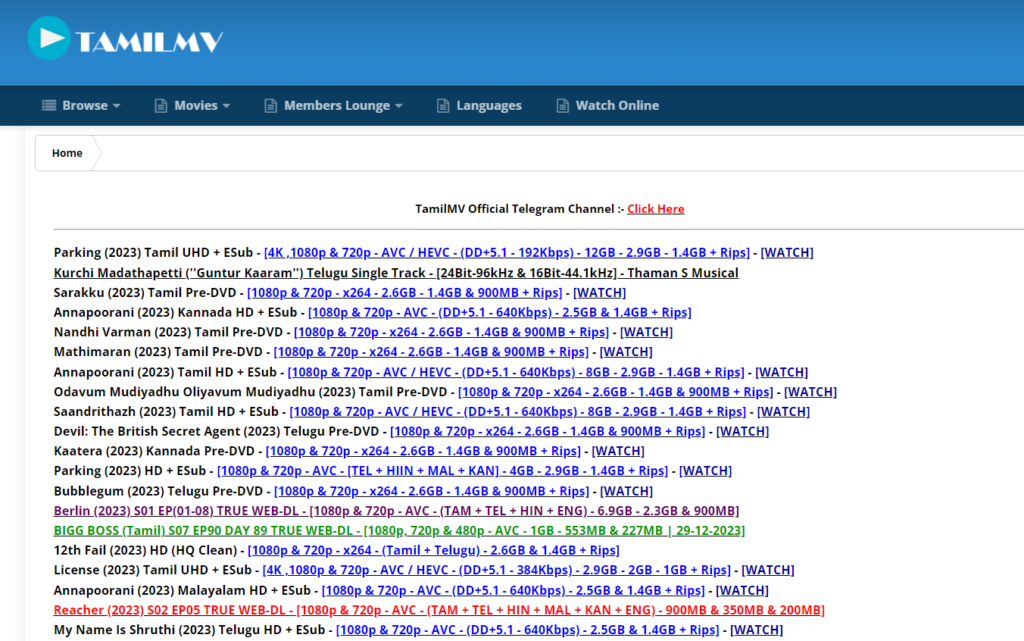1024x641 pixels.
Task: Open License Tamil UHD download link
Action: click(x=496, y=570)
